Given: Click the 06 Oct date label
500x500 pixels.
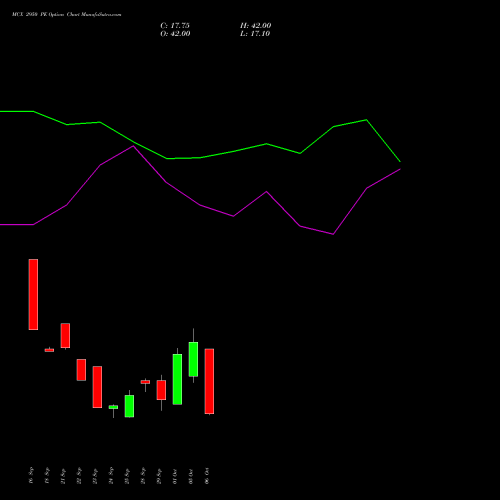Looking at the screenshot, I should click(207, 476).
